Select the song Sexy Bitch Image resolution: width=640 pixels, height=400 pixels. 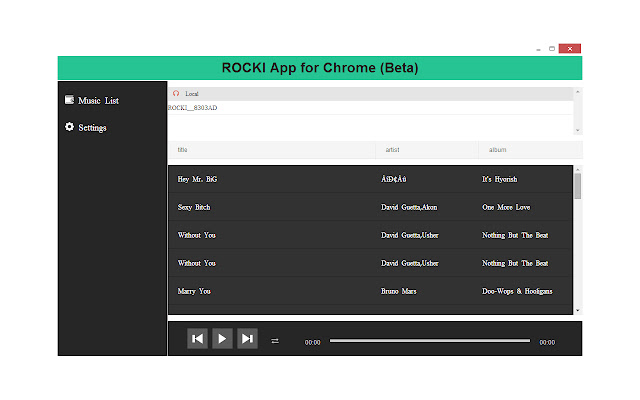tap(194, 207)
